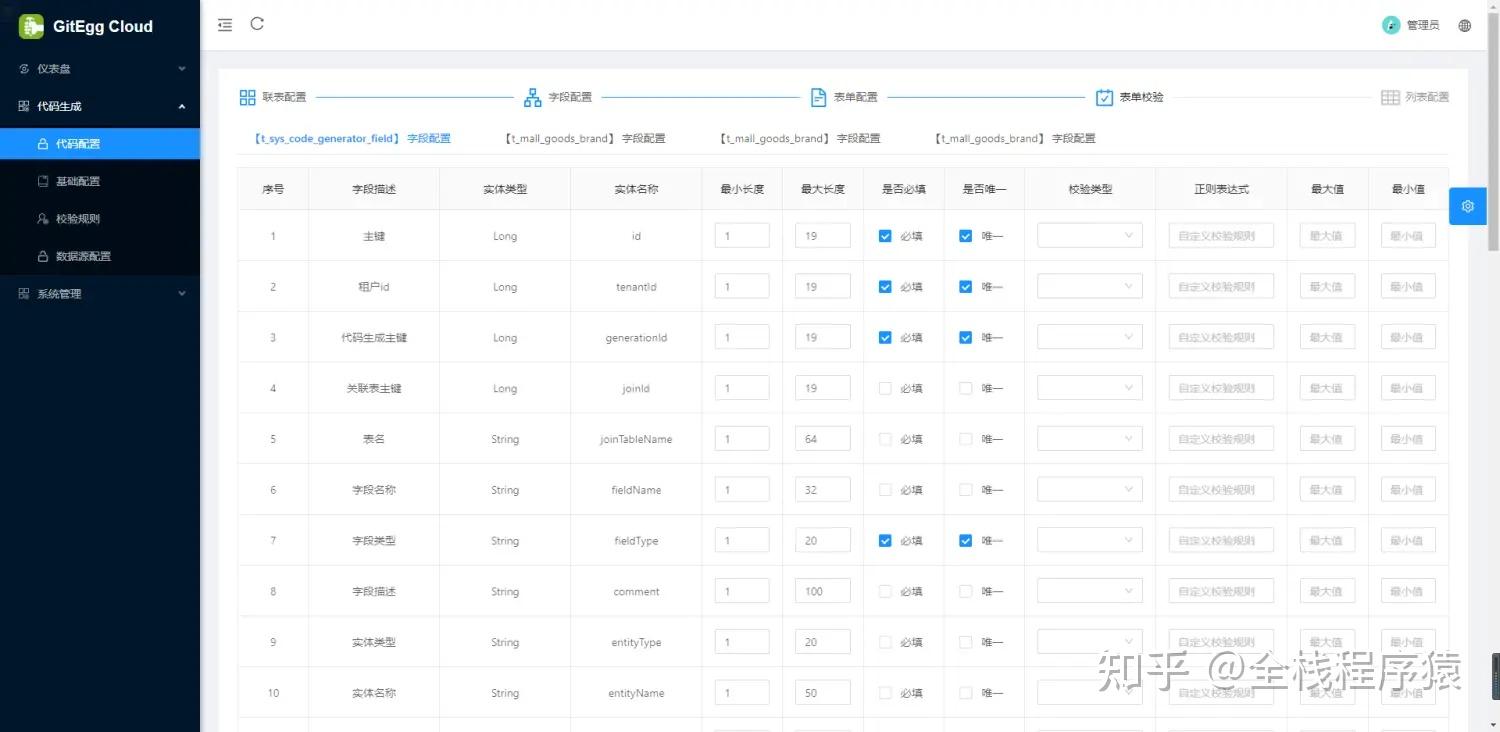1500x732 pixels.
Task: Switch to the 【t_mall_goods_brand】字段配置 tab
Action: pos(585,138)
